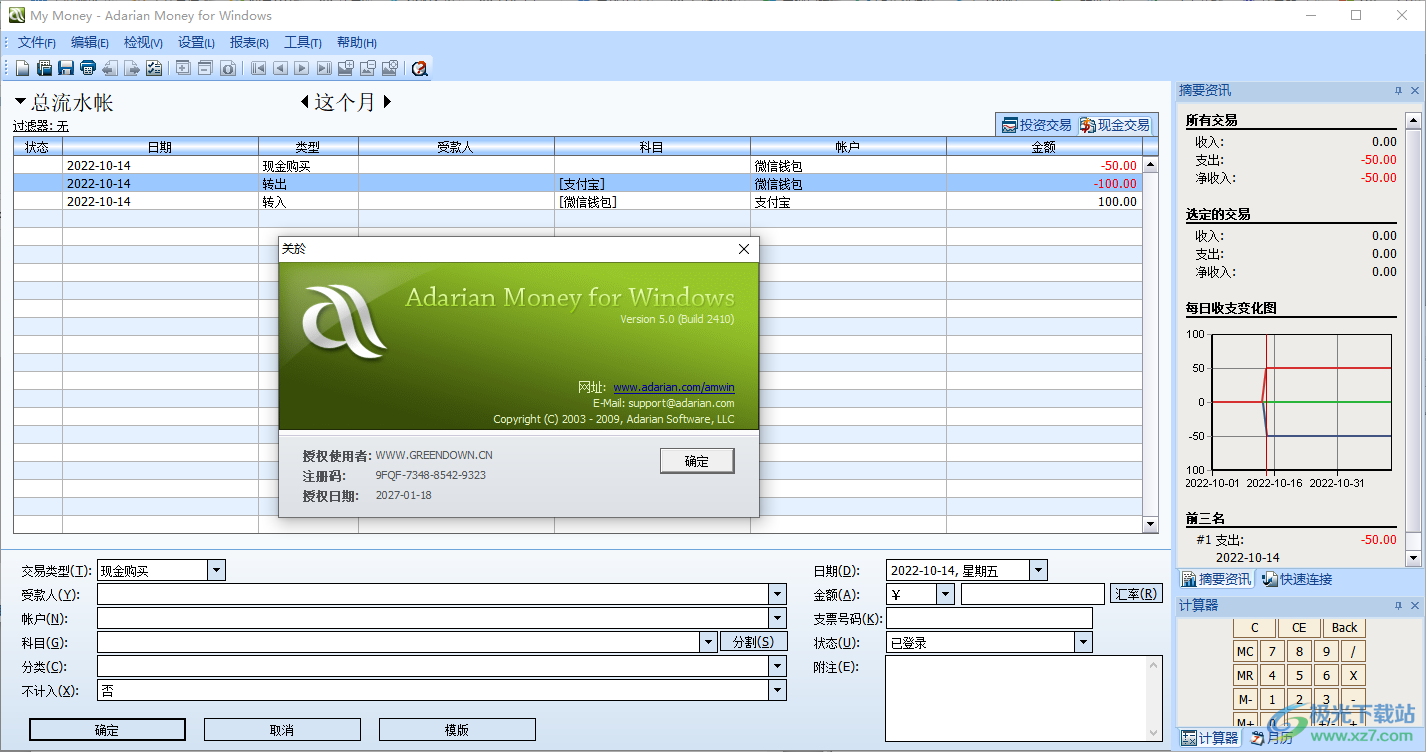Click the 确定 button in About dialog
The image size is (1426, 752).
(x=696, y=460)
